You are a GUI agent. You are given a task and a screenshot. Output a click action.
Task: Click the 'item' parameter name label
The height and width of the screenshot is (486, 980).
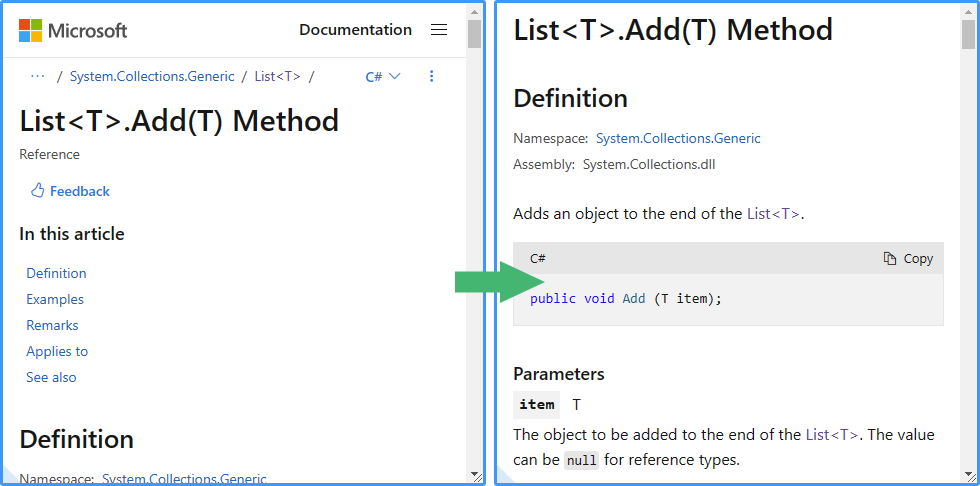(537, 405)
